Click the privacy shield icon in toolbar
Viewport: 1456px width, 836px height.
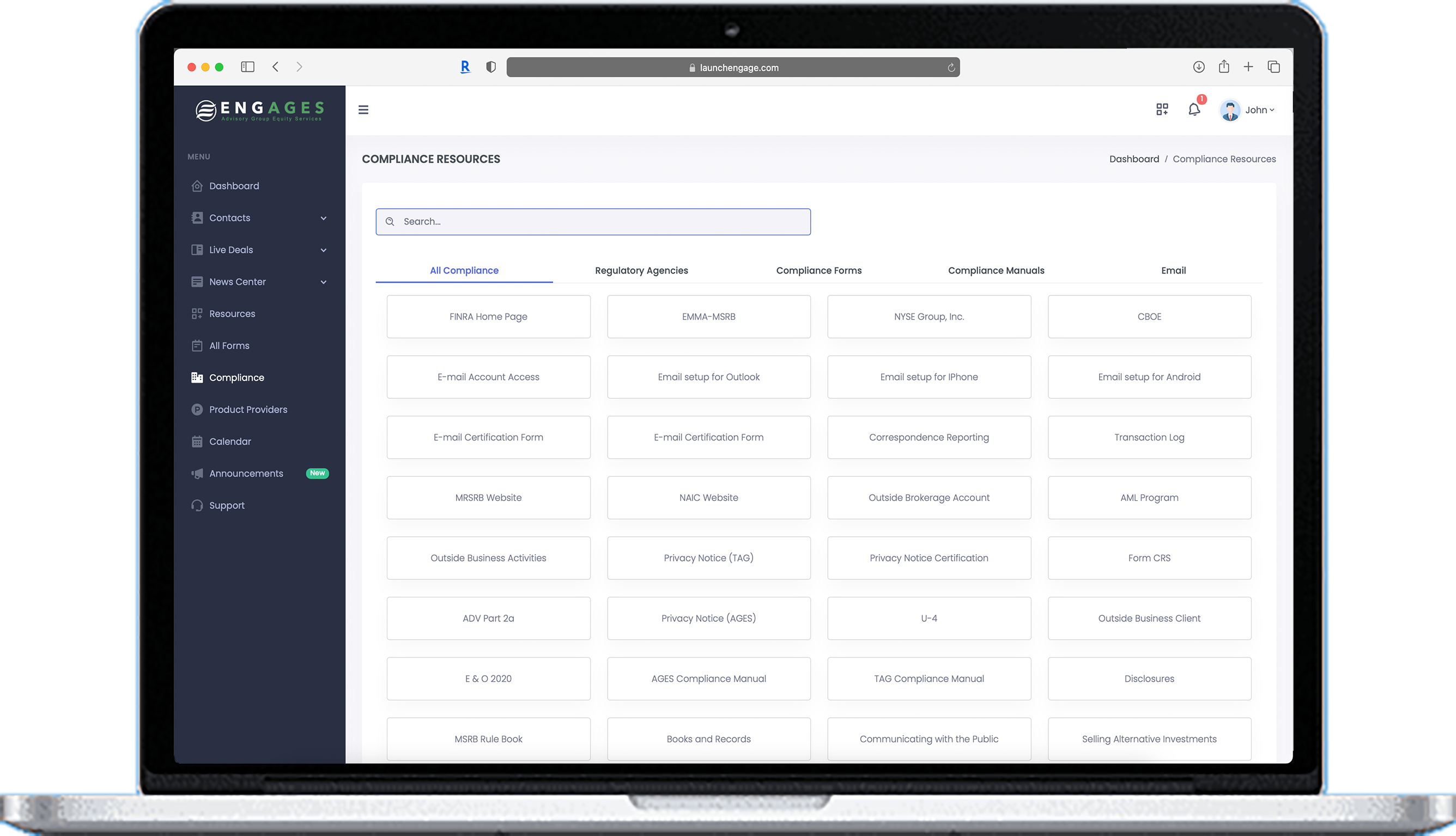pyautogui.click(x=490, y=67)
